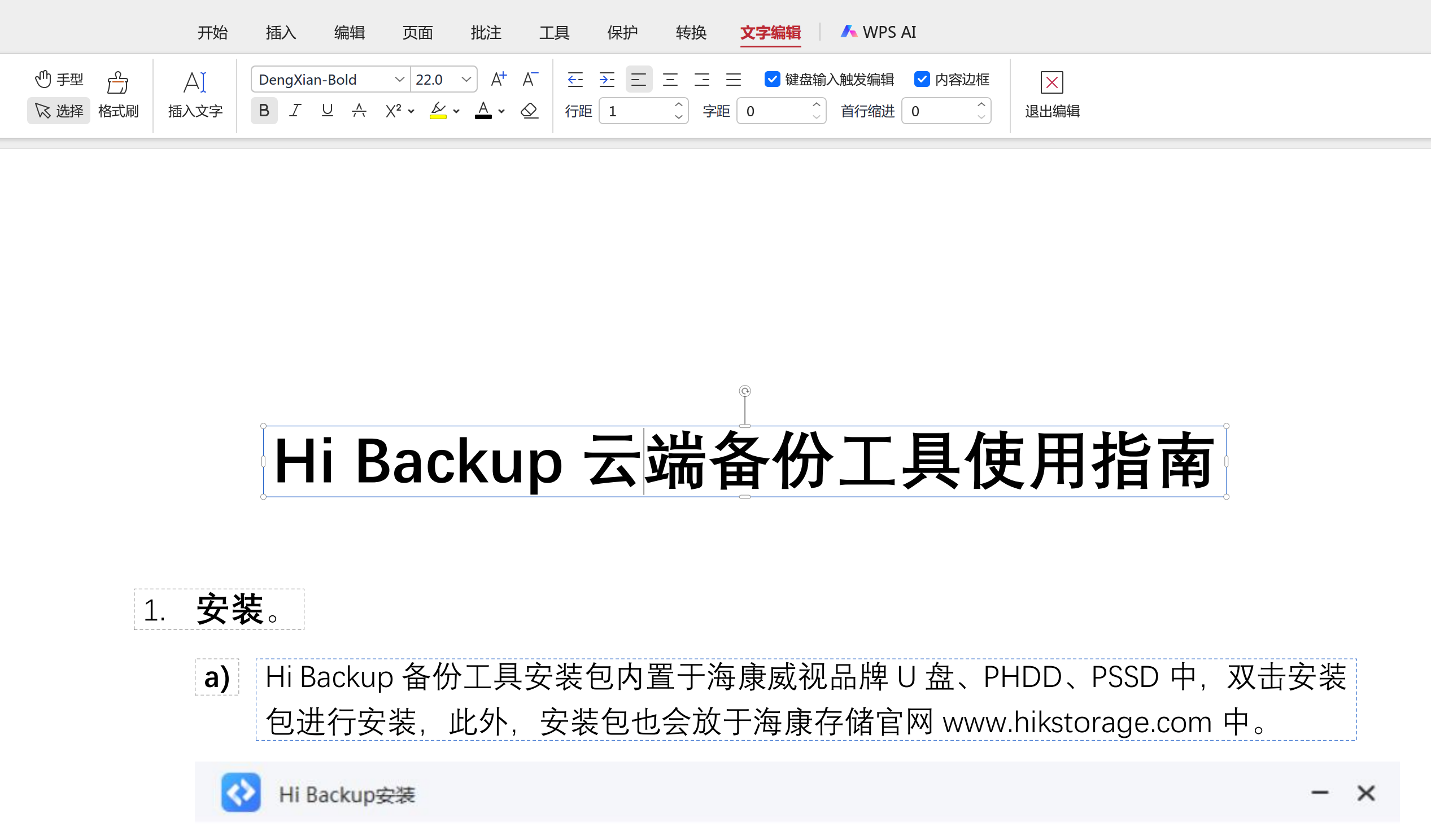Toggle left align button
1431x840 pixels.
(x=639, y=80)
